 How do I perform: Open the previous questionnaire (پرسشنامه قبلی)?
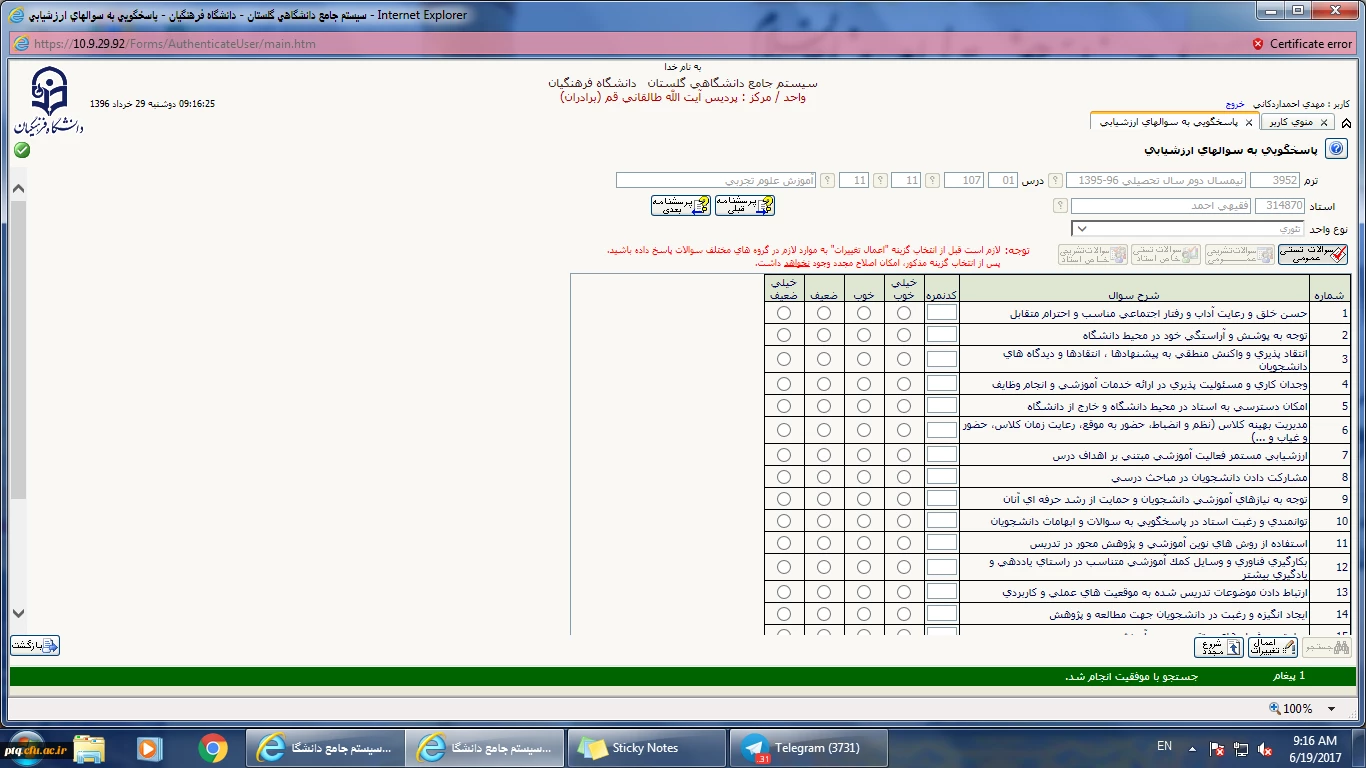click(x=745, y=205)
